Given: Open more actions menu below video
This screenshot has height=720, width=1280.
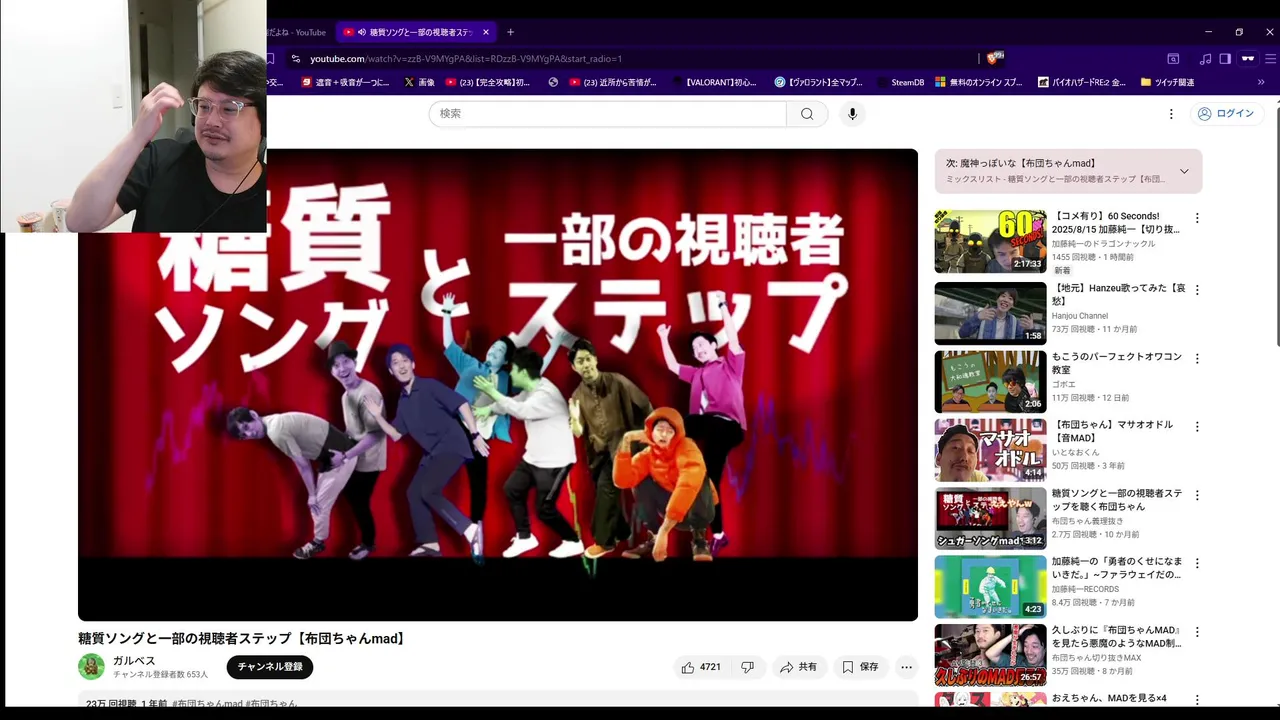Looking at the screenshot, I should [907, 667].
